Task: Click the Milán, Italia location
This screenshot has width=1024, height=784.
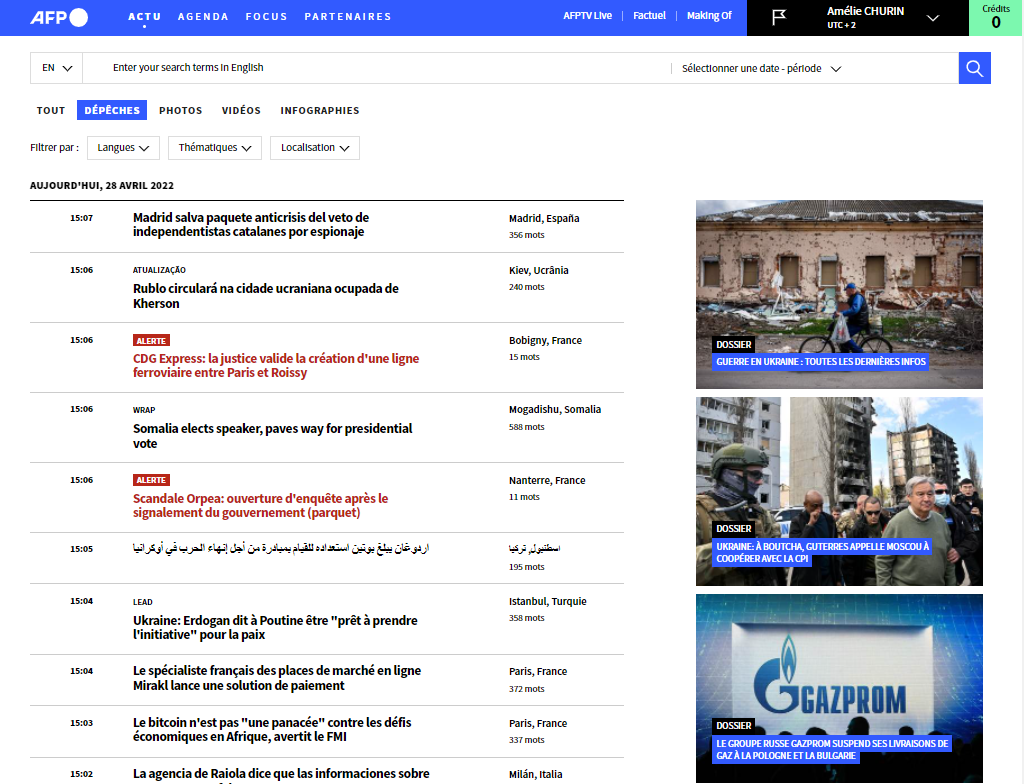Action: click(x=536, y=774)
